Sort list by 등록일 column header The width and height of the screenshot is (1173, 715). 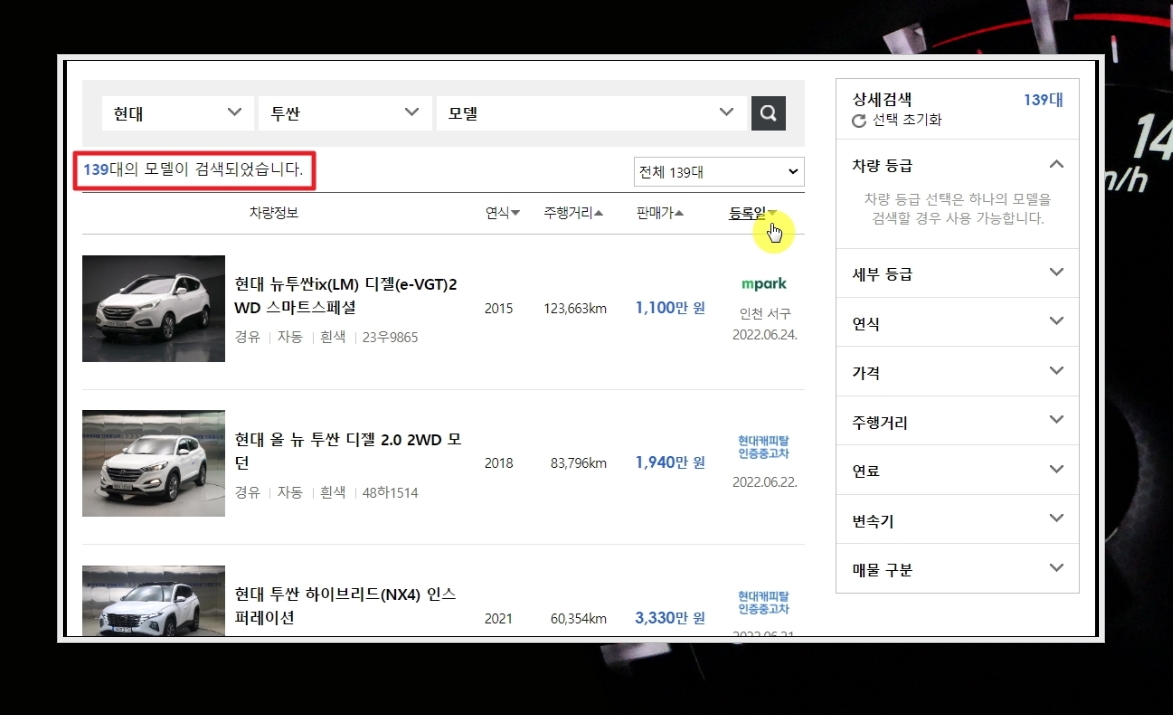(x=753, y=213)
